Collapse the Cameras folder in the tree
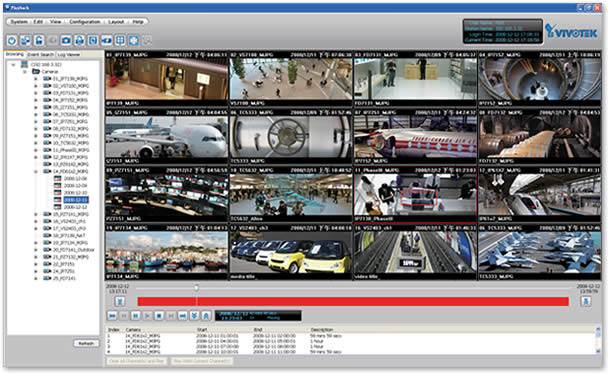 click(x=25, y=72)
